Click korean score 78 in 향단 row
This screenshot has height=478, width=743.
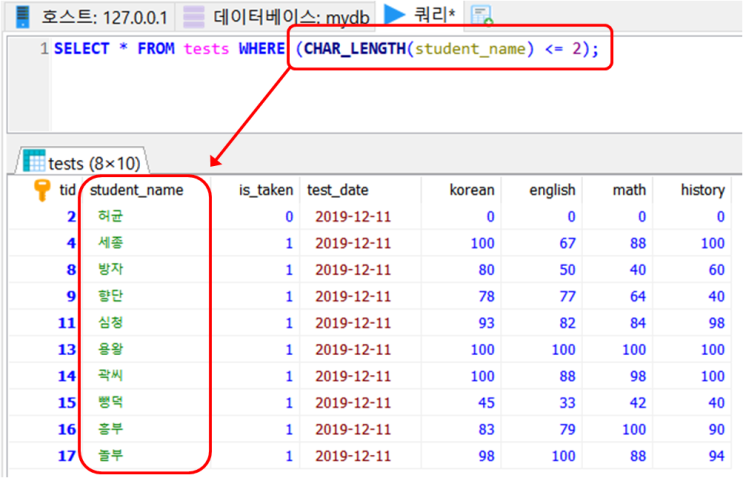(x=486, y=296)
